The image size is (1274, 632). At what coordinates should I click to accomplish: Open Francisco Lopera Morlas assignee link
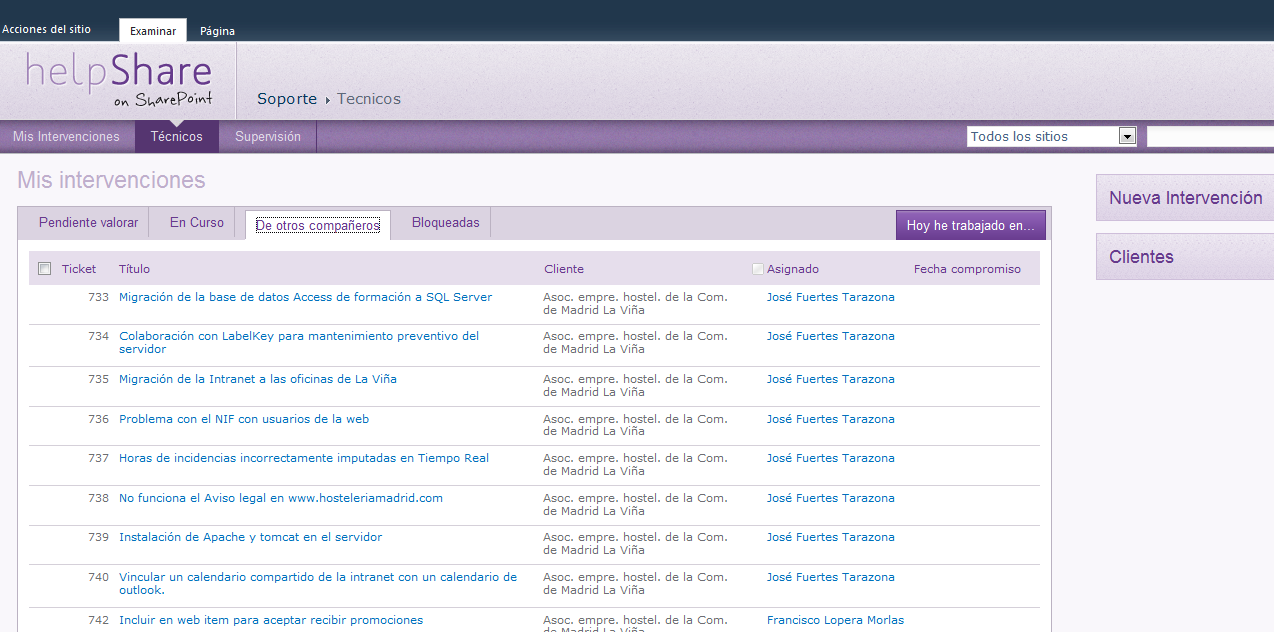834,620
